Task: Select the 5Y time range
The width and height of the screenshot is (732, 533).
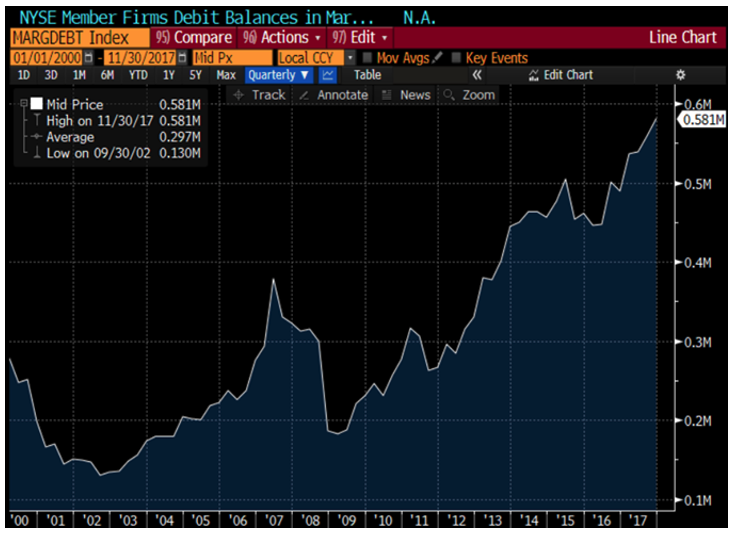Action: tap(196, 75)
